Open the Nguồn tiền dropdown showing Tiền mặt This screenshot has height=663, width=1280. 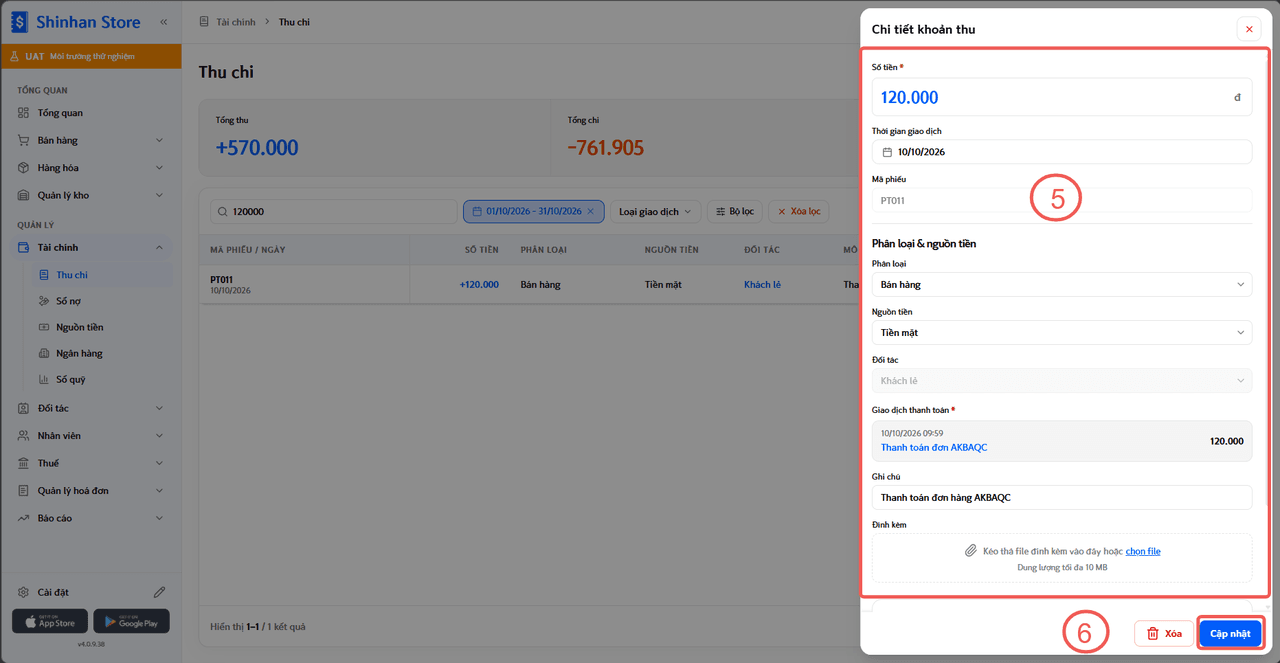pos(1062,333)
